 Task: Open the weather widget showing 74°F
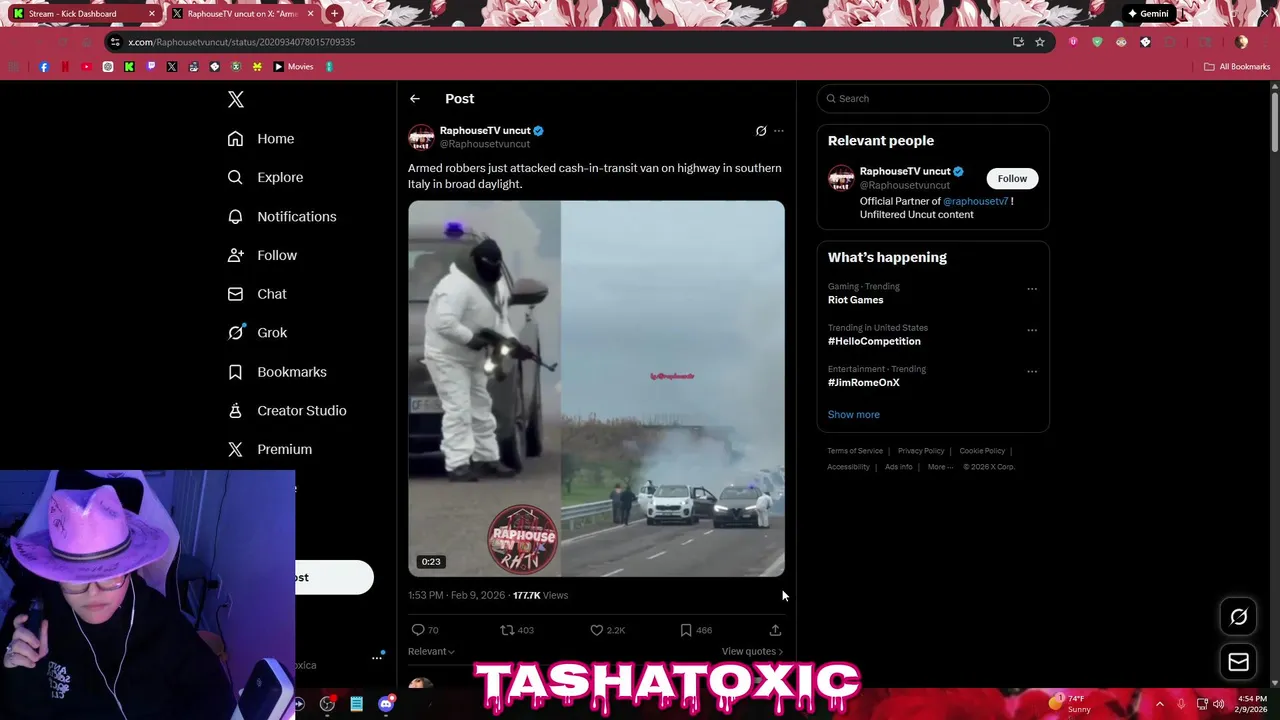click(x=1069, y=704)
